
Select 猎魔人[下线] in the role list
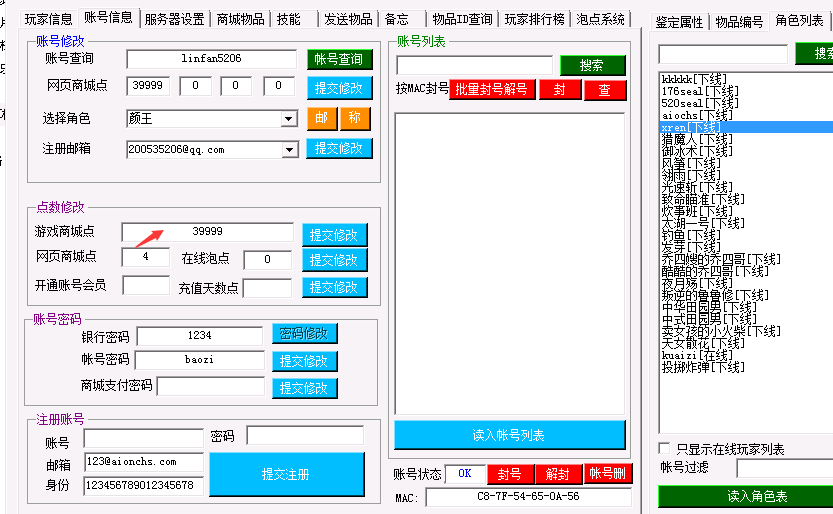tap(696, 139)
